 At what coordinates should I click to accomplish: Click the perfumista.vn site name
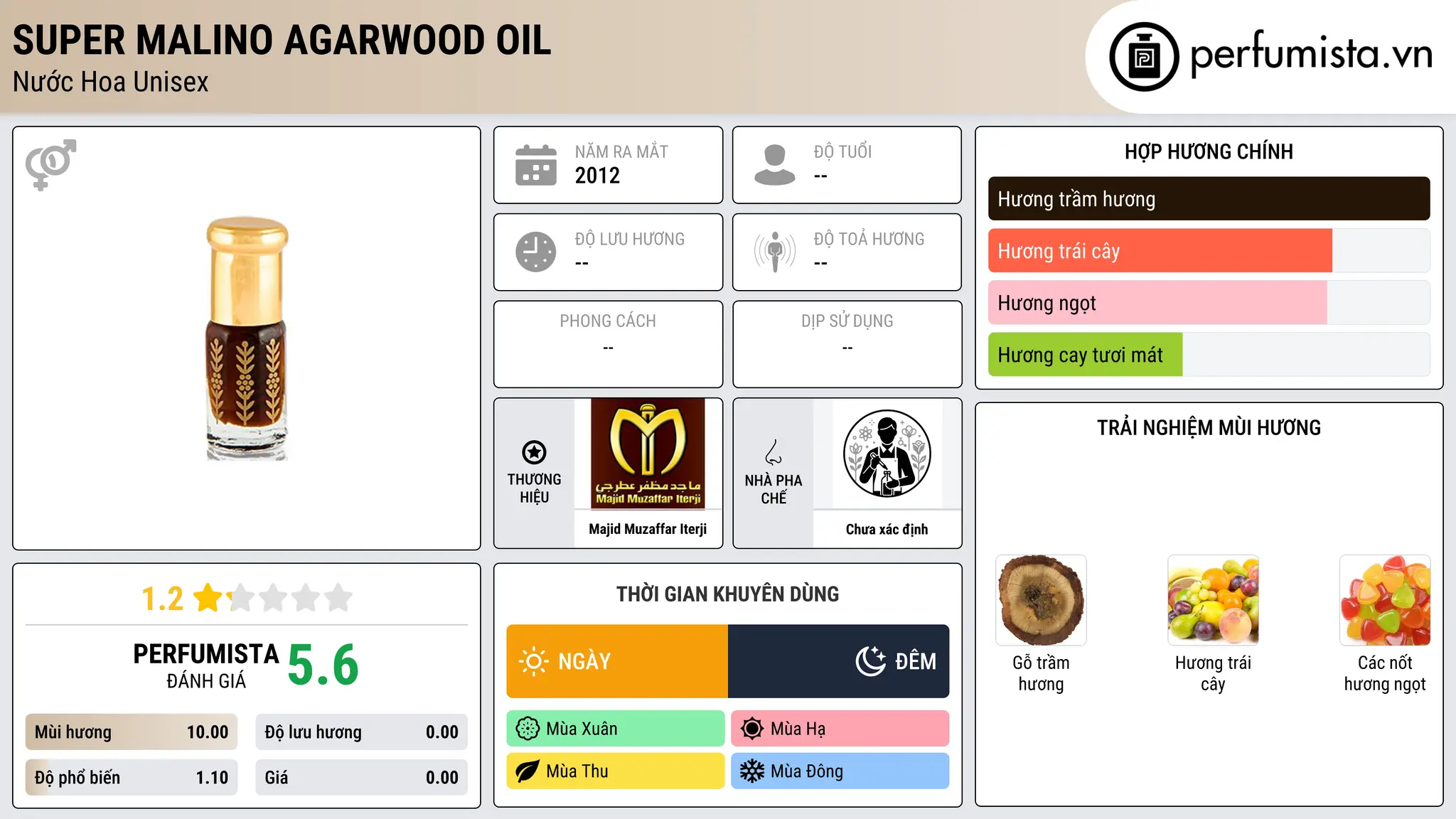coord(1311,55)
